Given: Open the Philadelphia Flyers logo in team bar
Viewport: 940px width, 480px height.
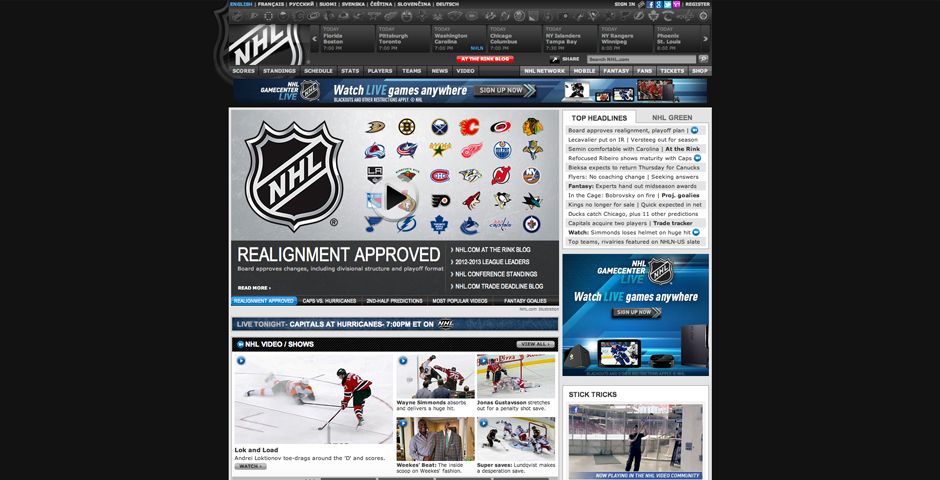Looking at the screenshot, I should coord(562,16).
